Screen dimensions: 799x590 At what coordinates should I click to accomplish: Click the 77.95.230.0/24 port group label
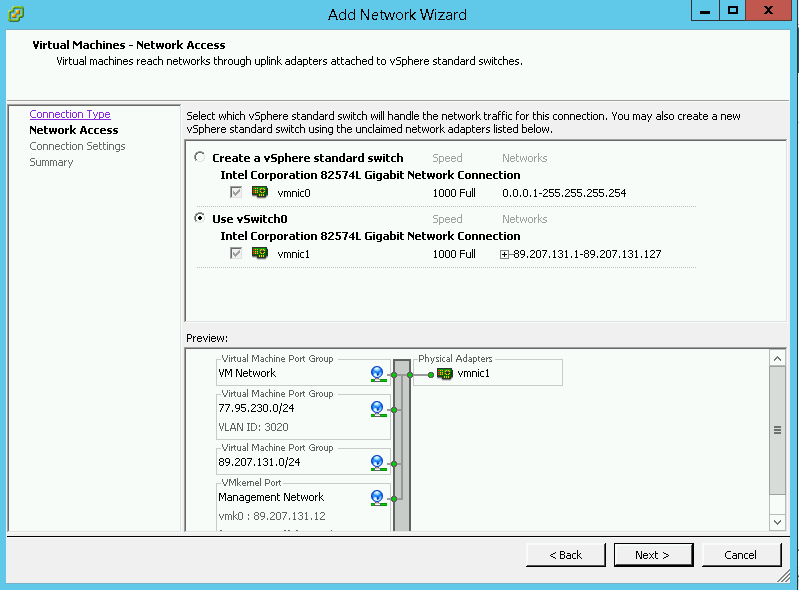[256, 408]
